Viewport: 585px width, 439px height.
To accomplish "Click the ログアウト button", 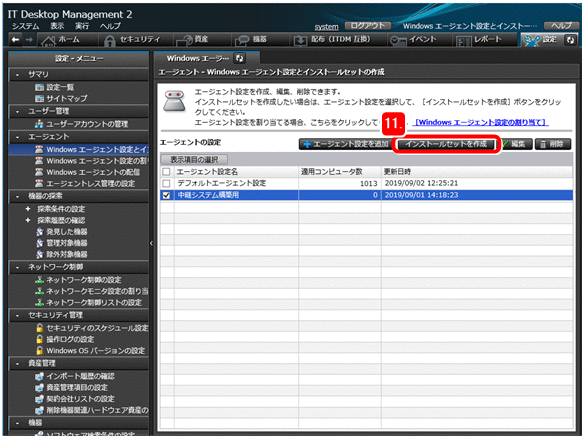I will [x=367, y=26].
